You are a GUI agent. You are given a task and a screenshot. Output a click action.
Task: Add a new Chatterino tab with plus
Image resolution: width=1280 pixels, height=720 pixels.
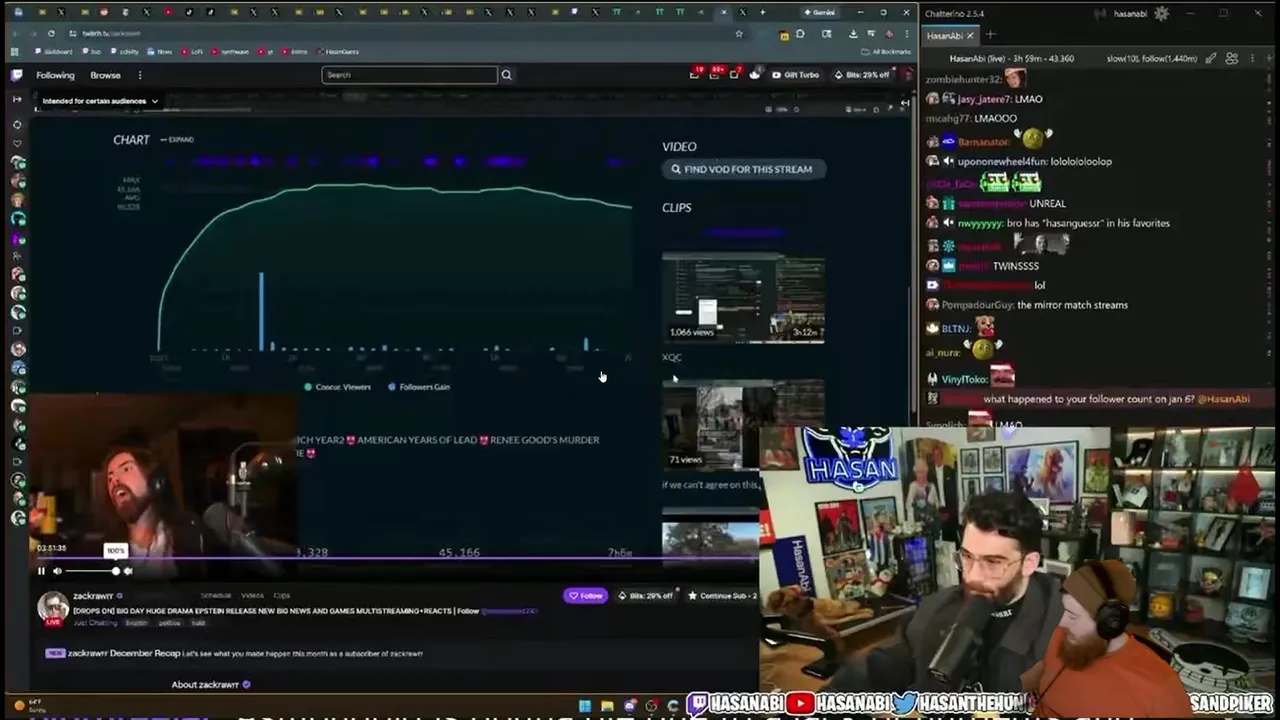(991, 35)
